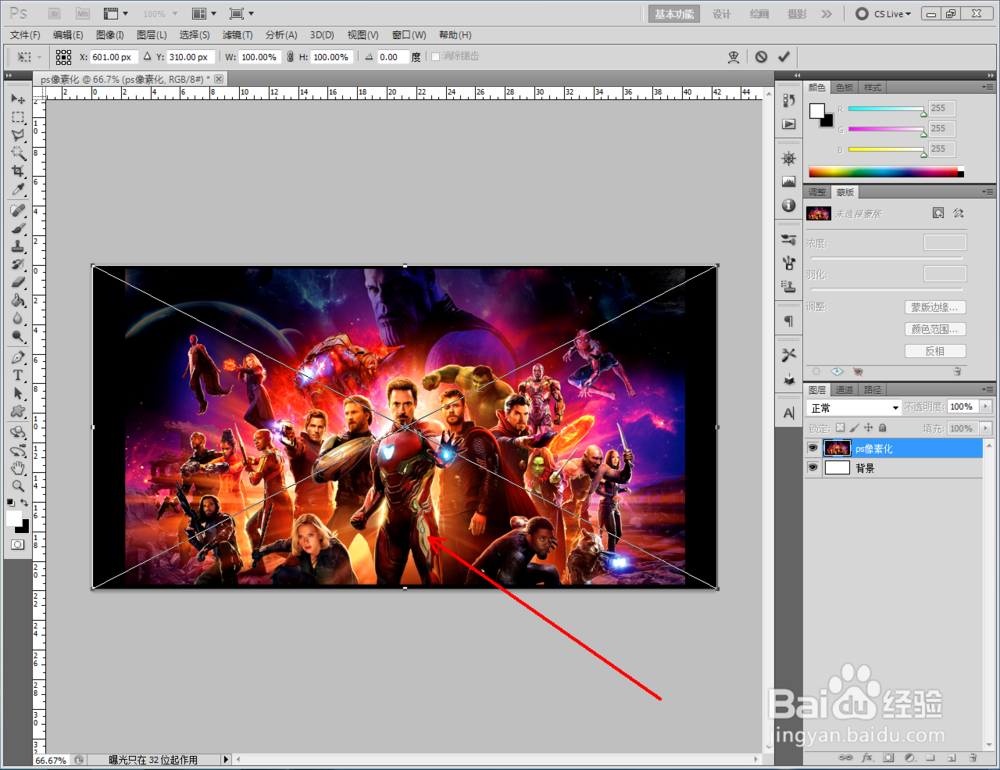The image size is (1000, 770).
Task: Switch to the 通道 tab
Action: 844,390
